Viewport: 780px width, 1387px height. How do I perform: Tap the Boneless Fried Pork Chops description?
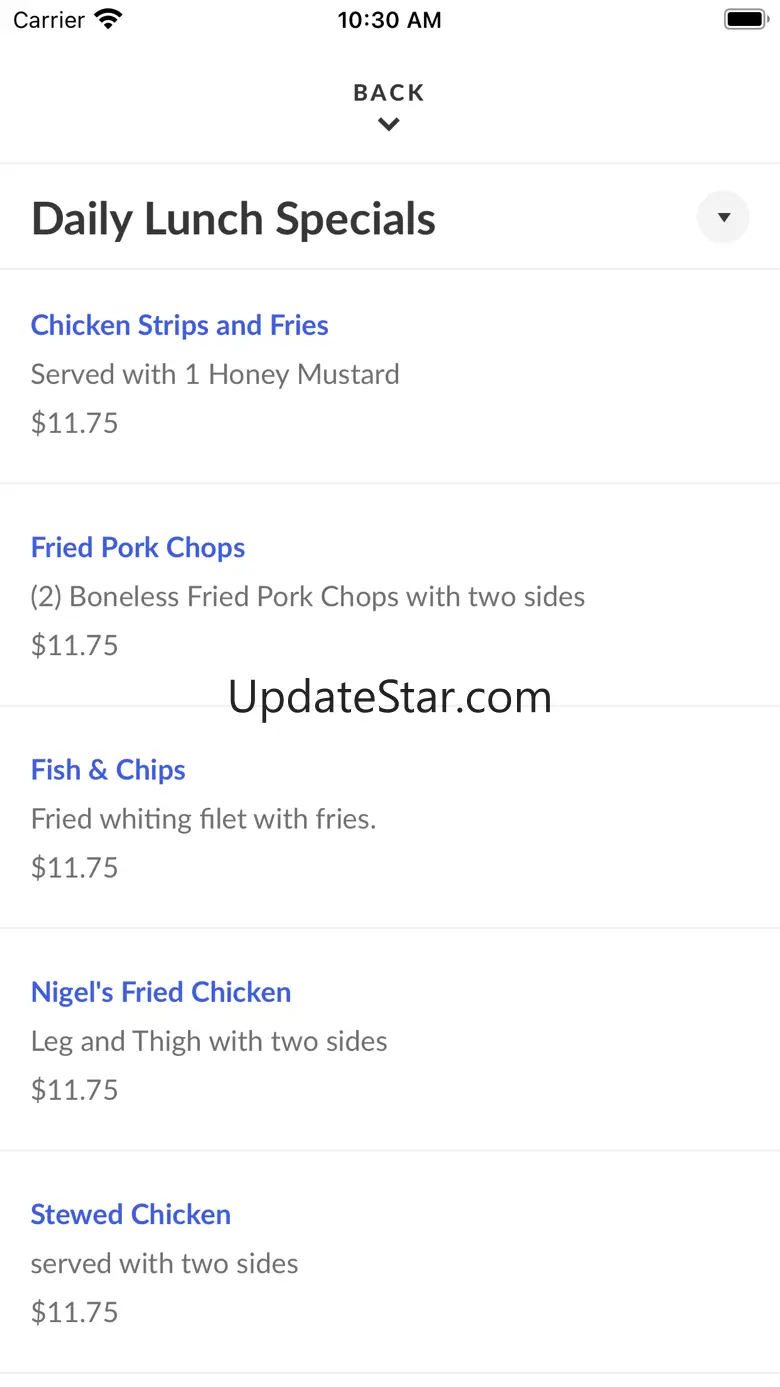pyautogui.click(x=308, y=597)
